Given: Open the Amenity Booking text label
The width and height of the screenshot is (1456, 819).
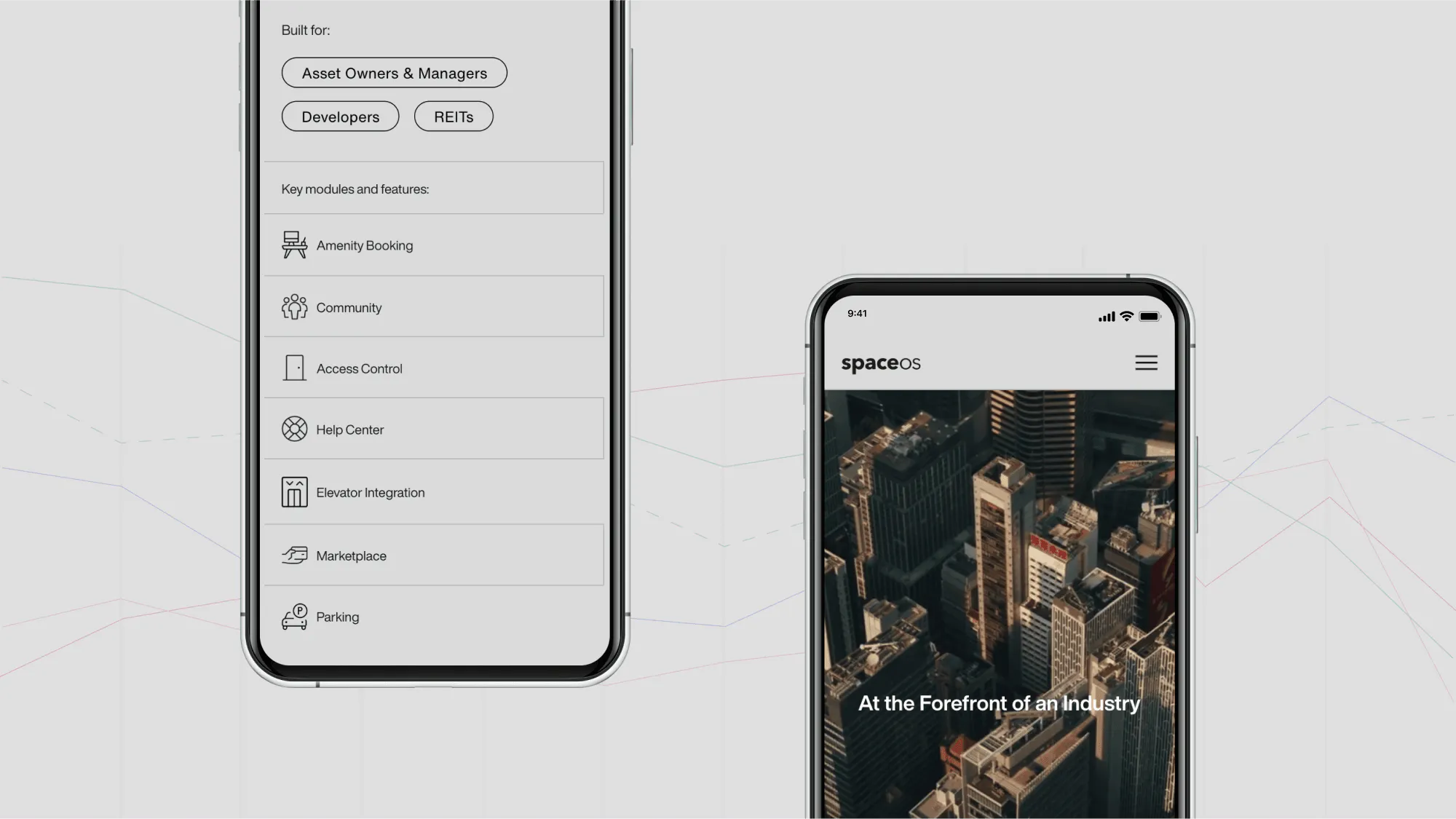Looking at the screenshot, I should (364, 245).
